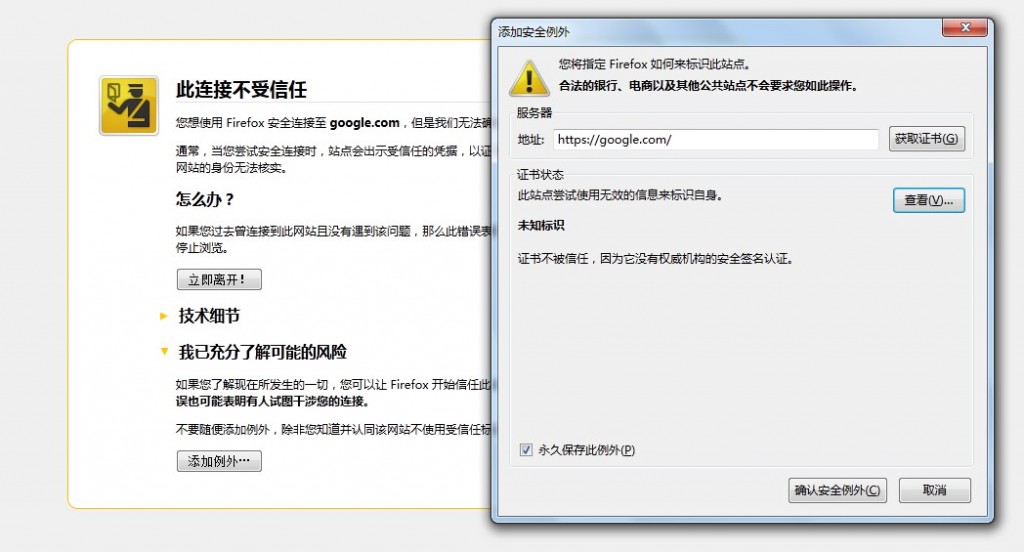Click the 添加安全例外 dialog title bar
This screenshot has height=552, width=1024.
coord(700,31)
